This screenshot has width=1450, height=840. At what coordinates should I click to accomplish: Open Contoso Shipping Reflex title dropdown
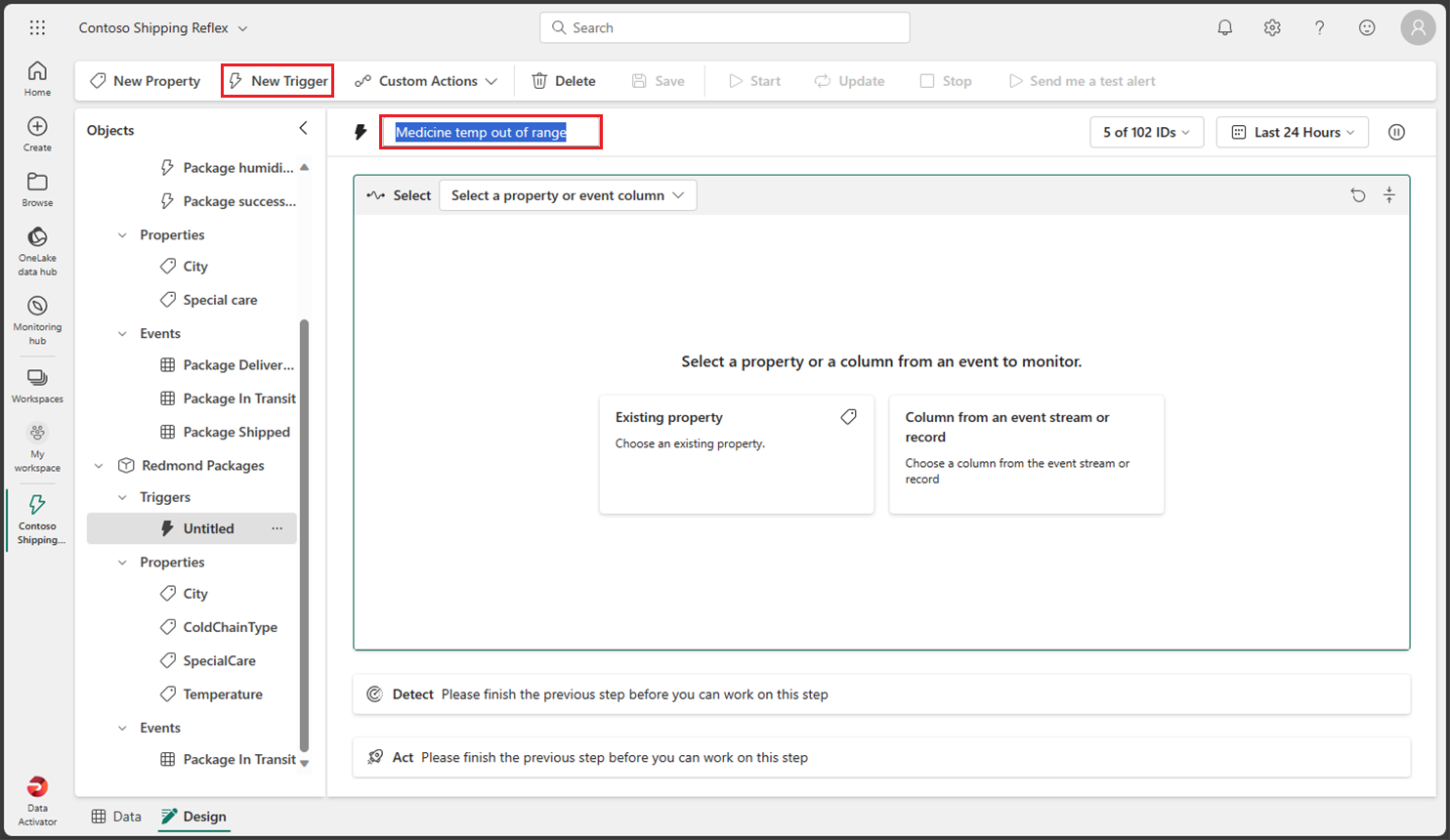click(x=163, y=28)
